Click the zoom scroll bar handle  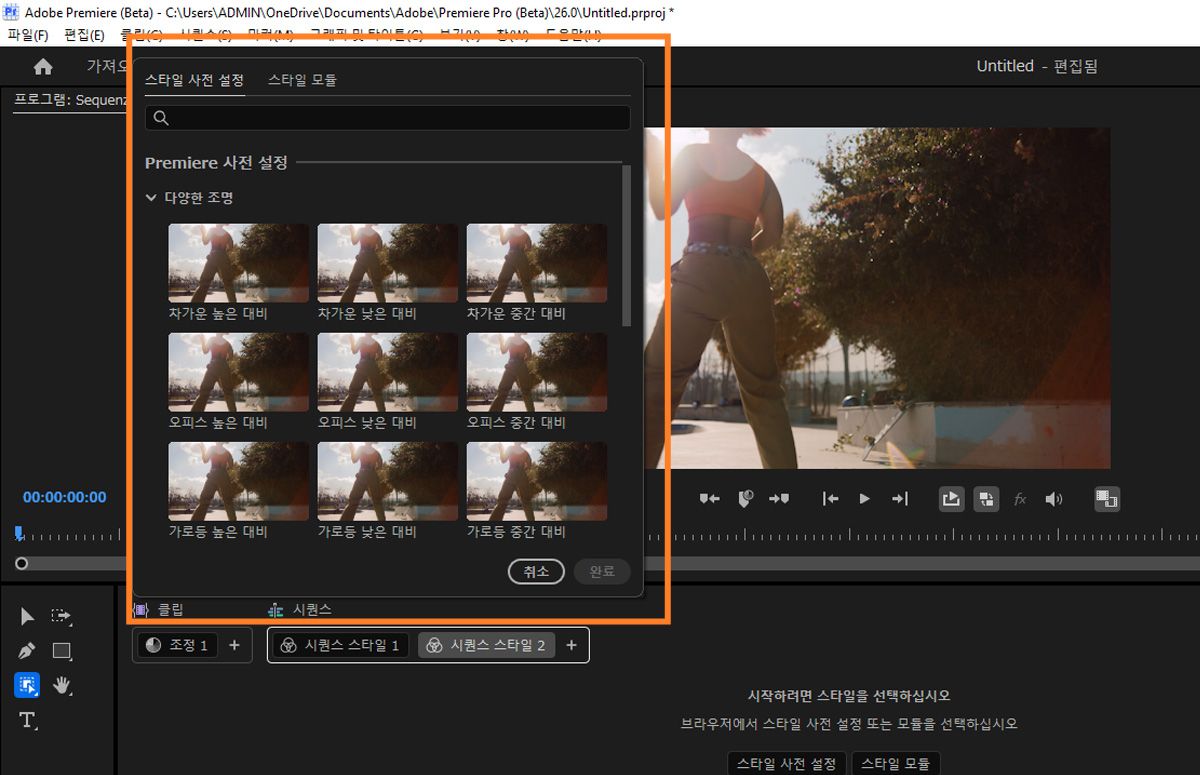click(x=21, y=564)
